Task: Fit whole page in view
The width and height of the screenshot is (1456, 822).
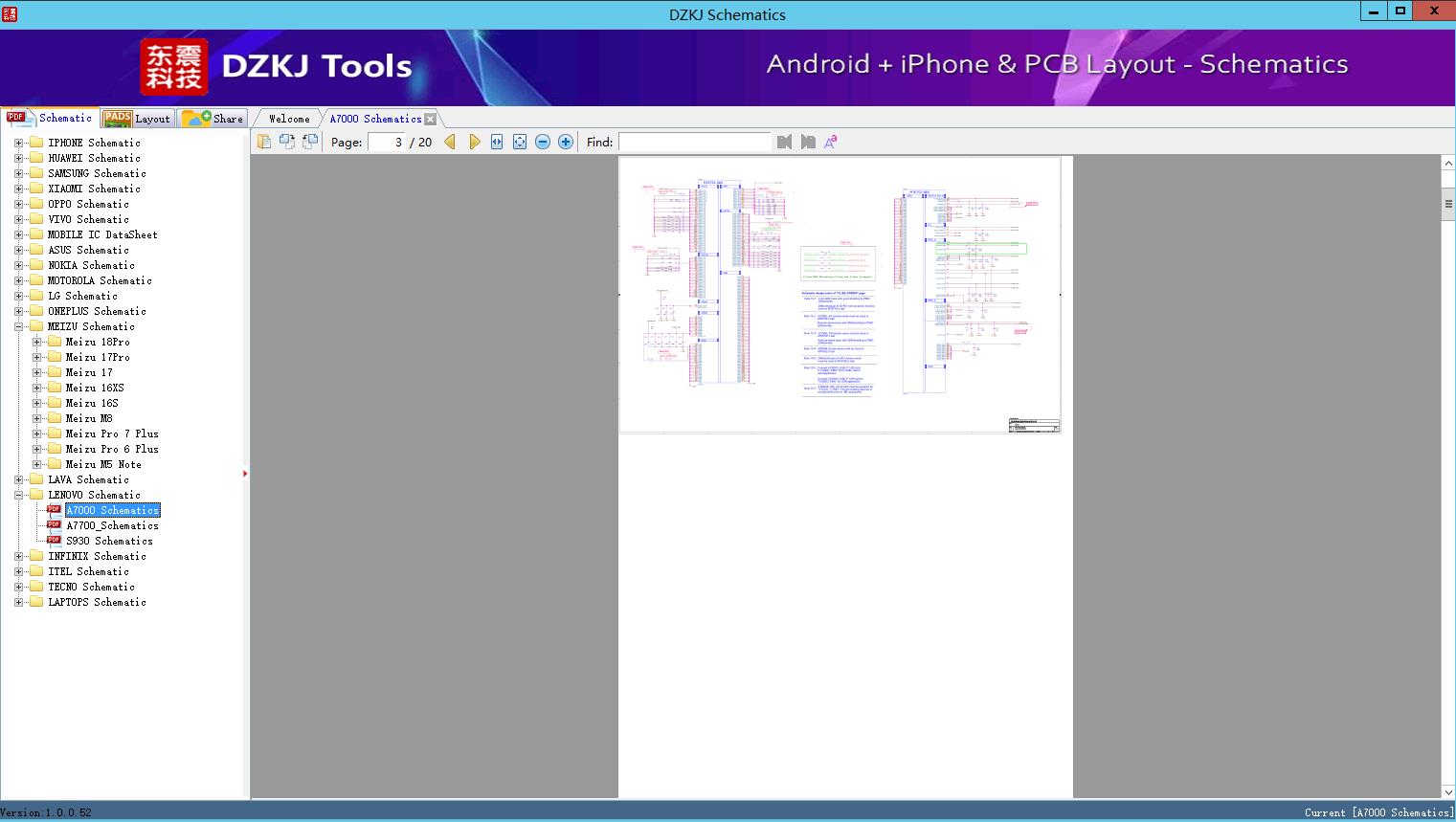Action: click(x=520, y=142)
